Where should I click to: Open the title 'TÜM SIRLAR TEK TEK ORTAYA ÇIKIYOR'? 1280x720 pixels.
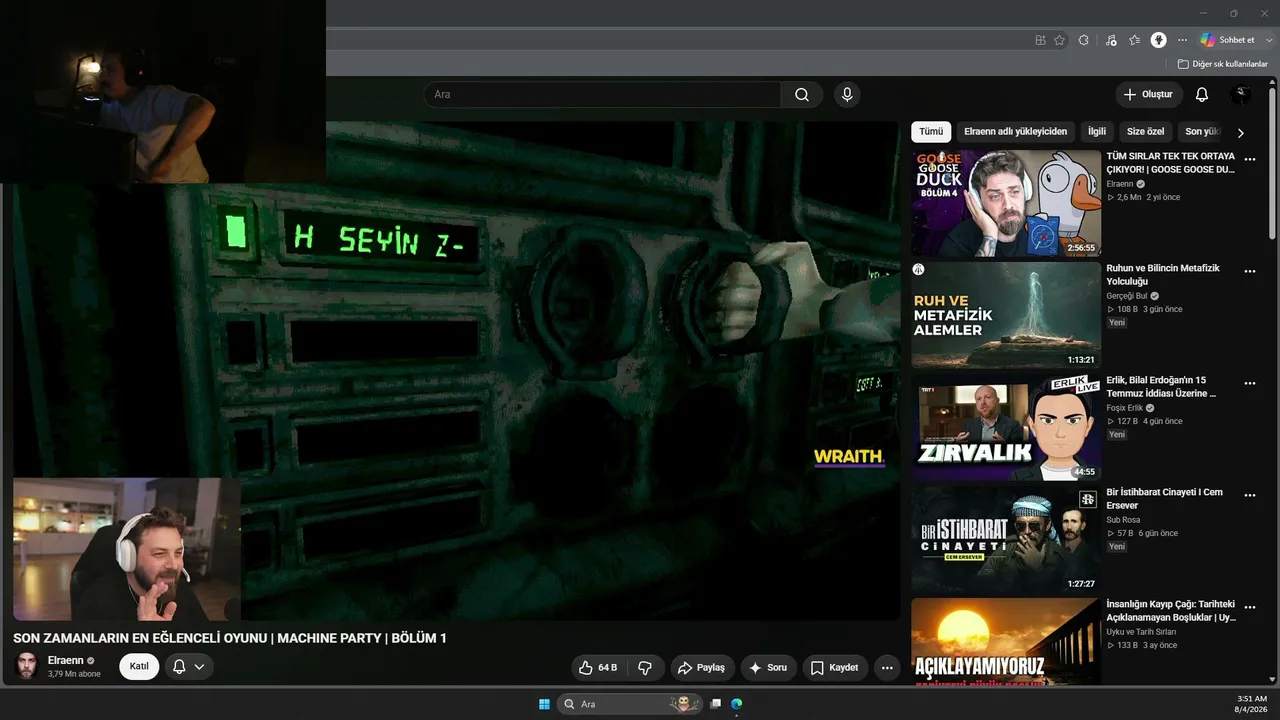point(1171,163)
